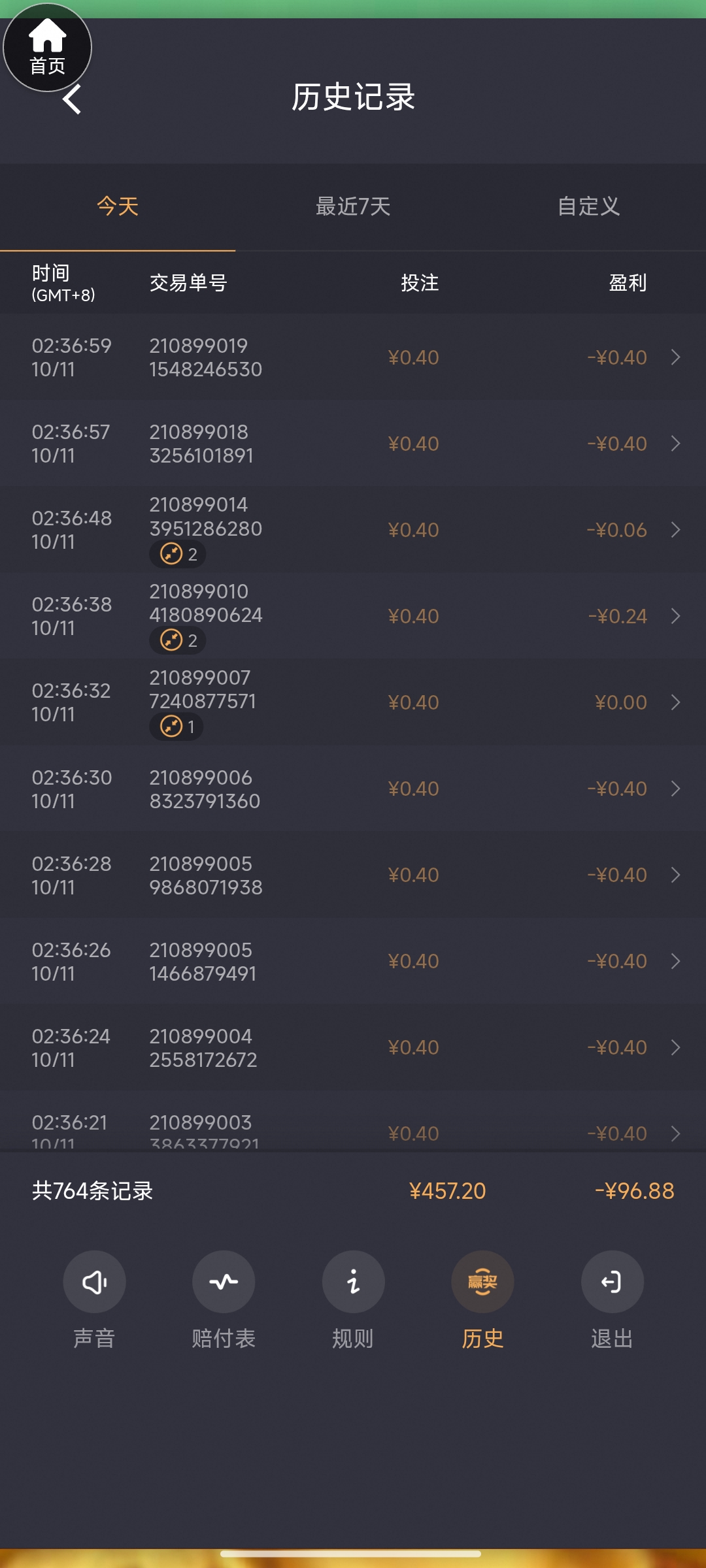Open the 赔付表 paytable icon

pyautogui.click(x=224, y=1282)
